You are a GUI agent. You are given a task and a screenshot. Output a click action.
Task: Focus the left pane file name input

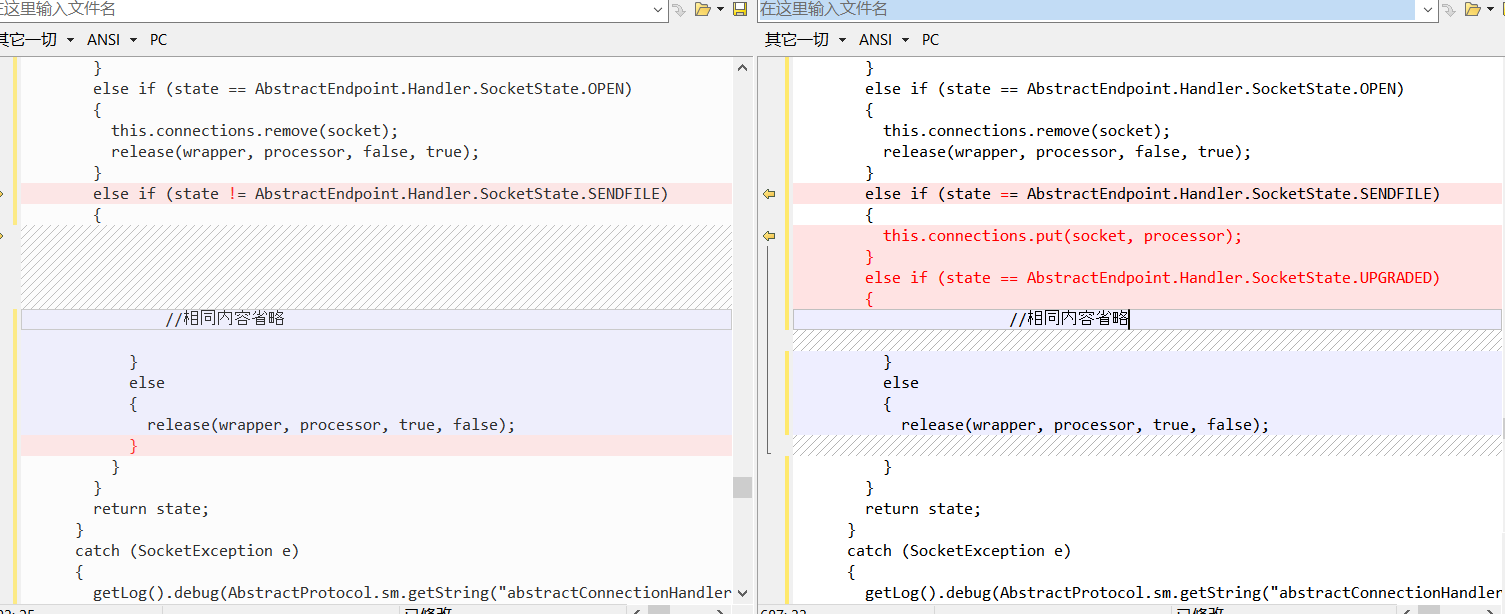325,9
